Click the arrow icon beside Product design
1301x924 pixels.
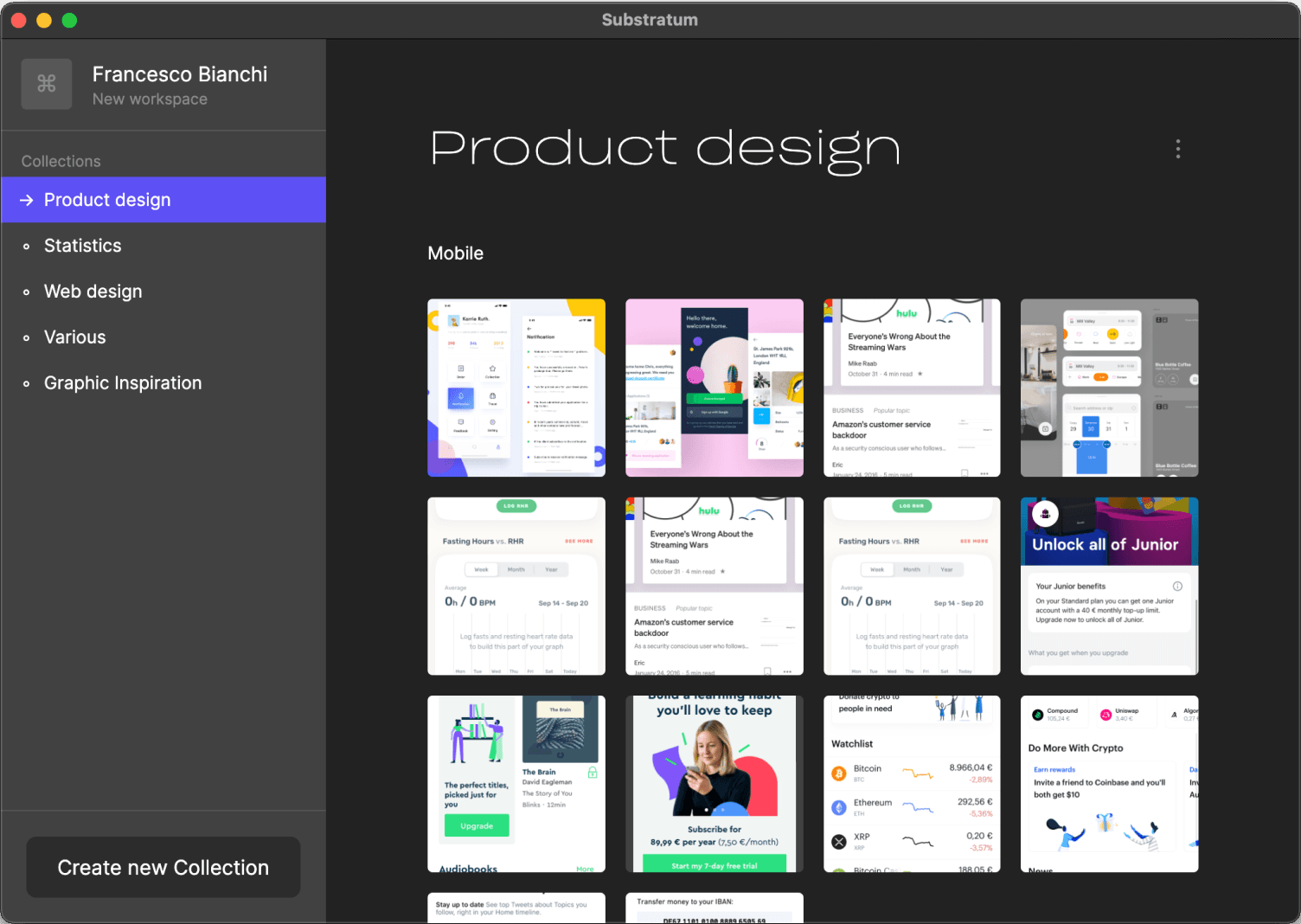27,200
